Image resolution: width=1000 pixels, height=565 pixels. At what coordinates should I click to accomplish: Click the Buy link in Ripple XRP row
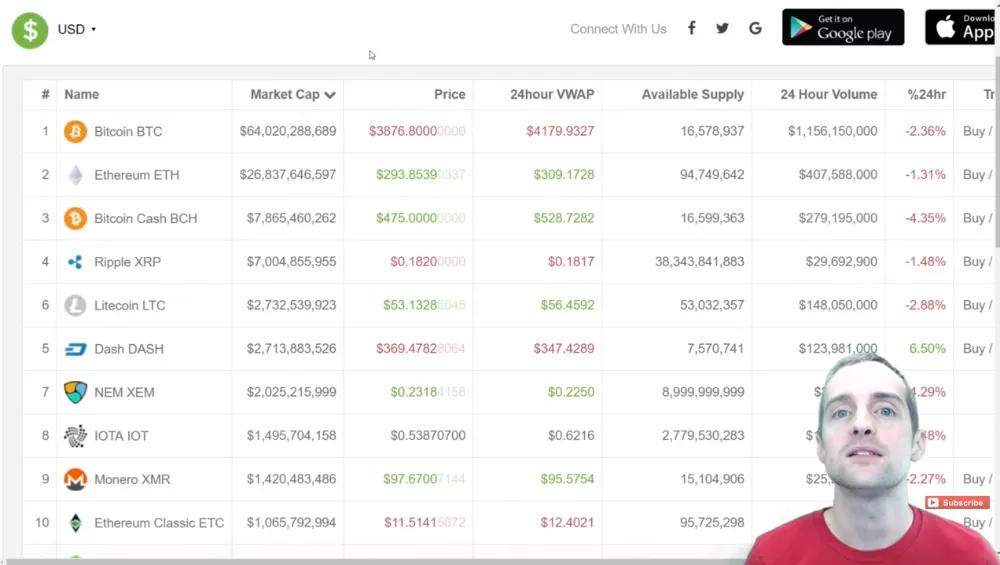coord(974,261)
